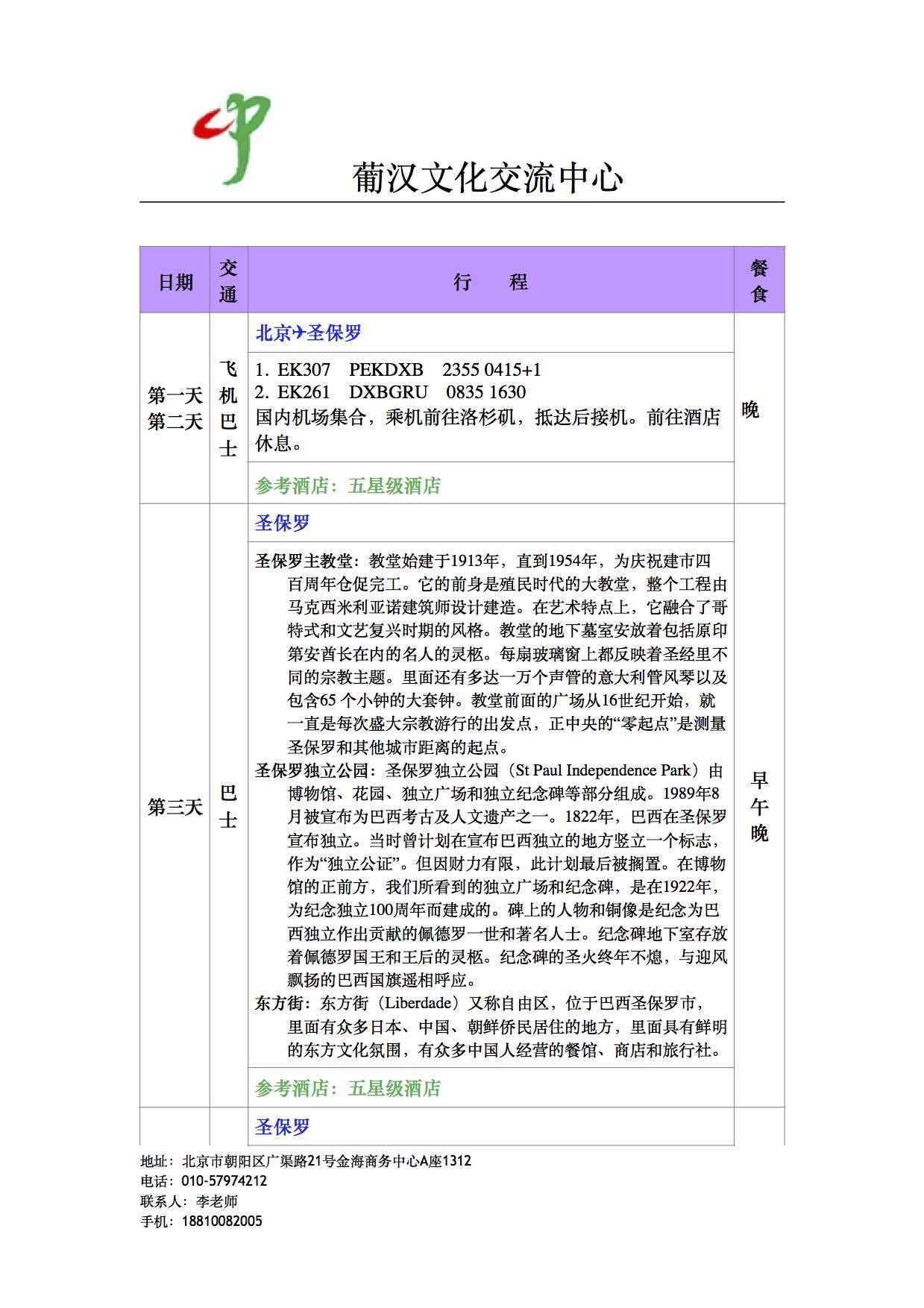Click the 圣保罗独立公园 paragraph heading
The height and width of the screenshot is (1308, 924).
311,770
